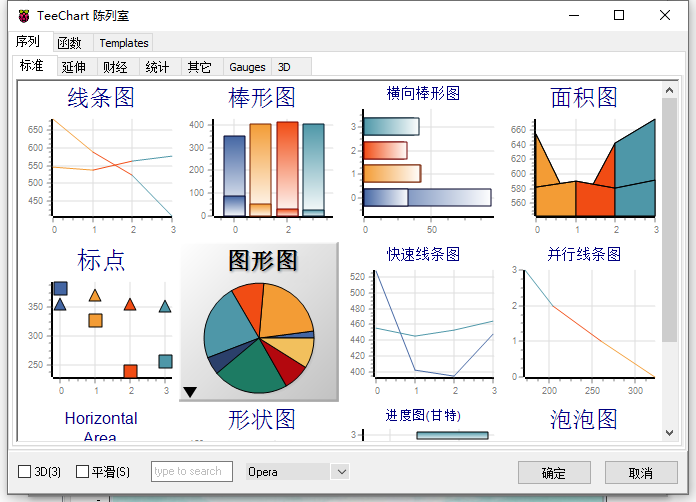The height and width of the screenshot is (502, 696).
Task: Switch to the 序列 tab
Action: pos(29,42)
